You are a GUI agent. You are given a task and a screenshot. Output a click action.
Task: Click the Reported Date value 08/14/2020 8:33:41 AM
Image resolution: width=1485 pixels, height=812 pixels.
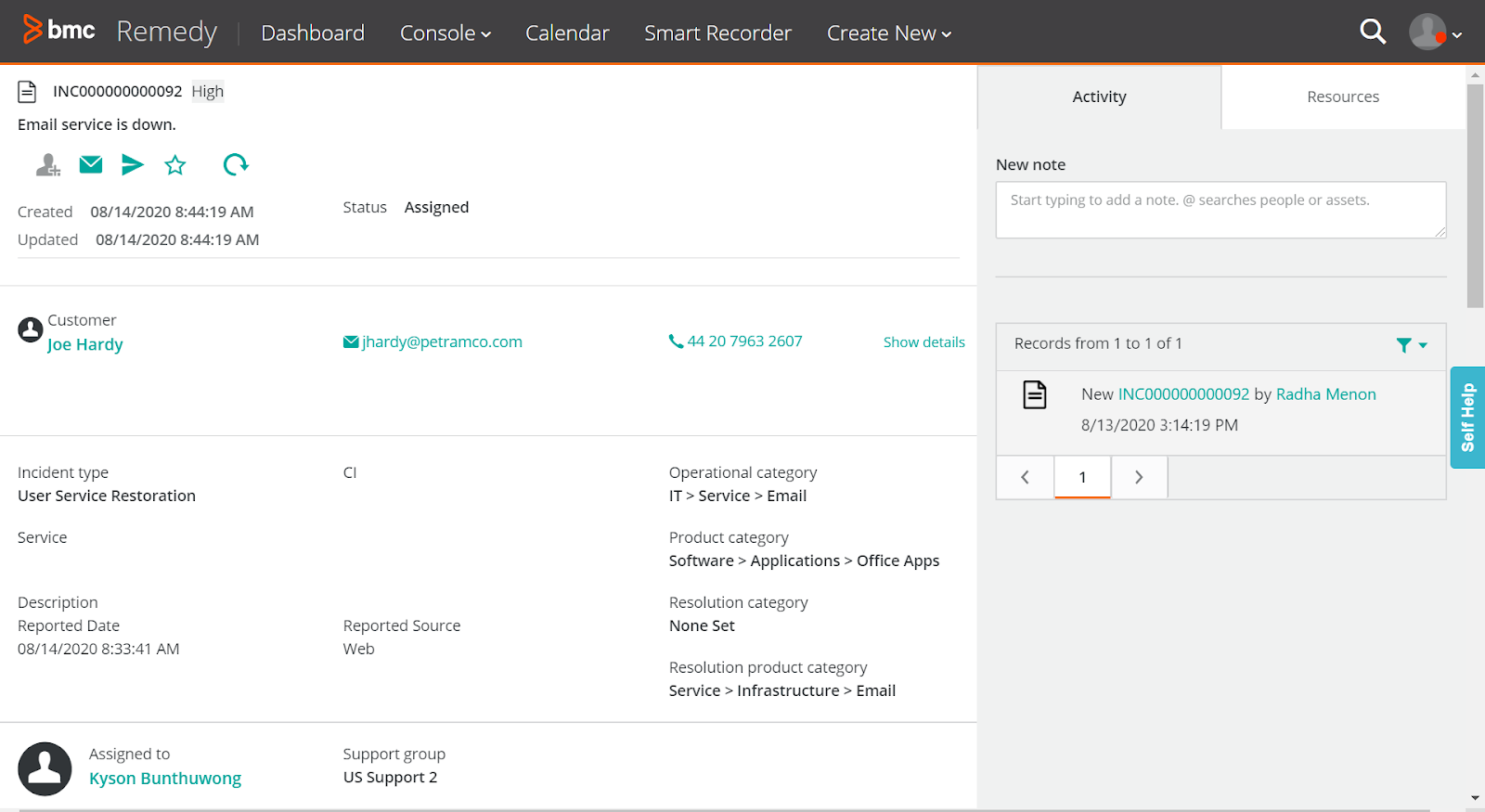pyautogui.click(x=98, y=649)
